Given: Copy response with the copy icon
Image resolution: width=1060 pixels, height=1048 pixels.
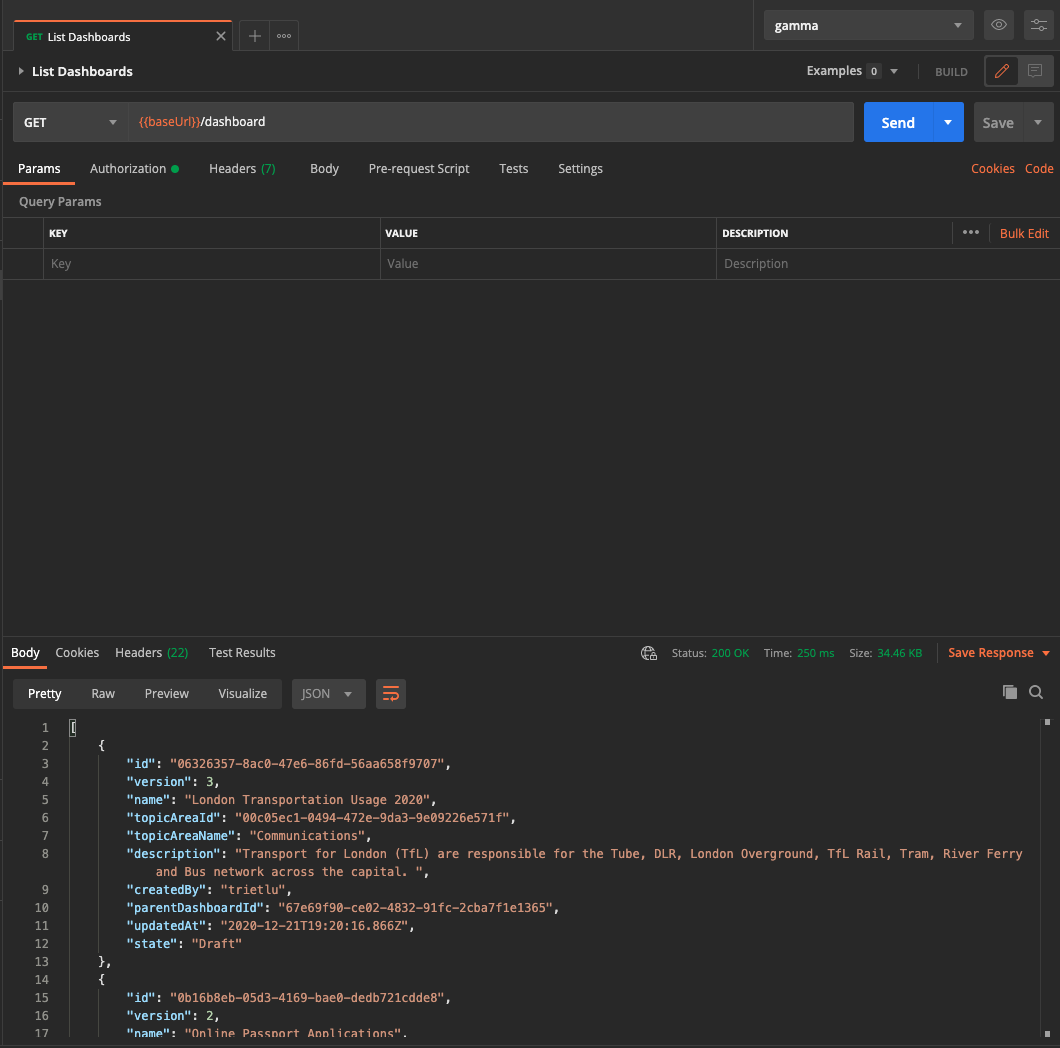Looking at the screenshot, I should pos(1009,692).
